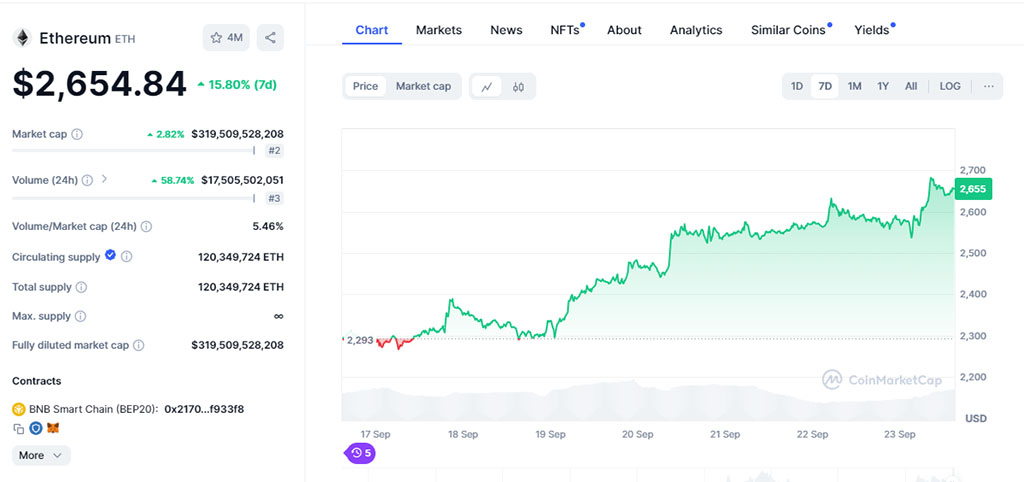Switch to candlestick chart icon
This screenshot has height=482, width=1024.
point(519,86)
